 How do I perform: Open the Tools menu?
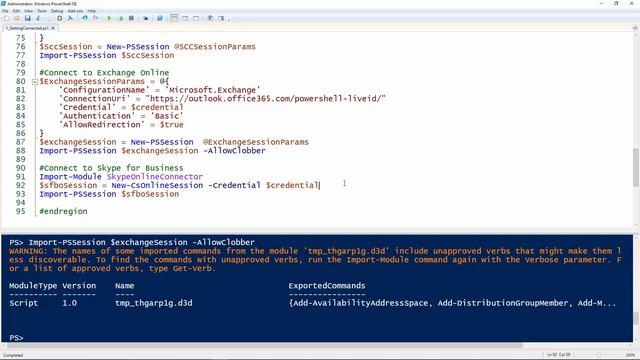(x=42, y=11)
